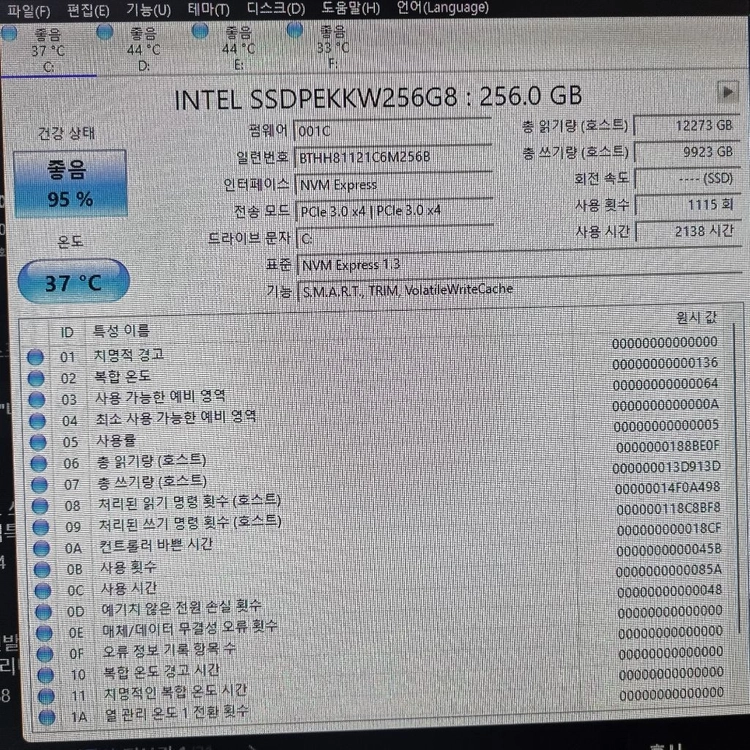The image size is (750, 750).
Task: Click the blue status circle above the F: drive
Action: [x=295, y=30]
